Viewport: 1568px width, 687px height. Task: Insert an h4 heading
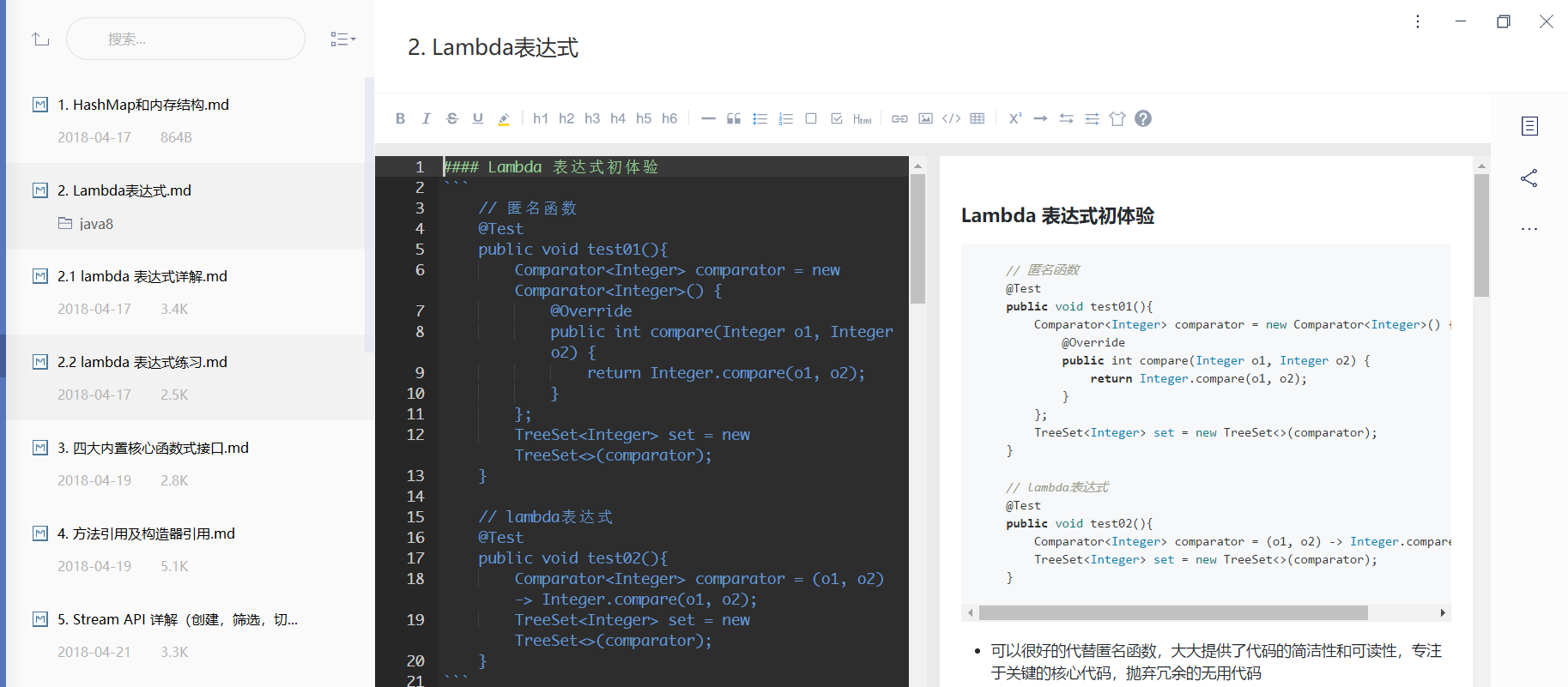pyautogui.click(x=618, y=118)
